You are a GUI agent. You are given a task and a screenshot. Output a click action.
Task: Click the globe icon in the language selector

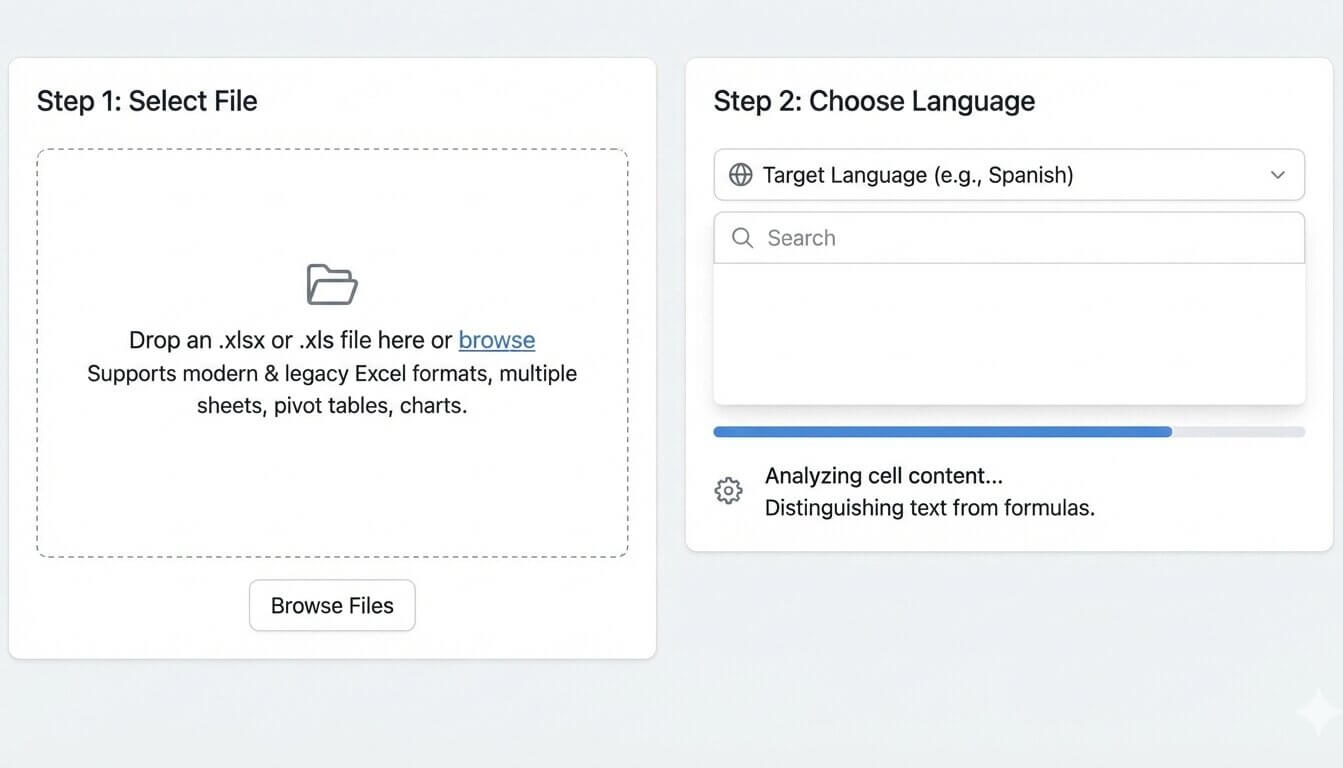[740, 175]
